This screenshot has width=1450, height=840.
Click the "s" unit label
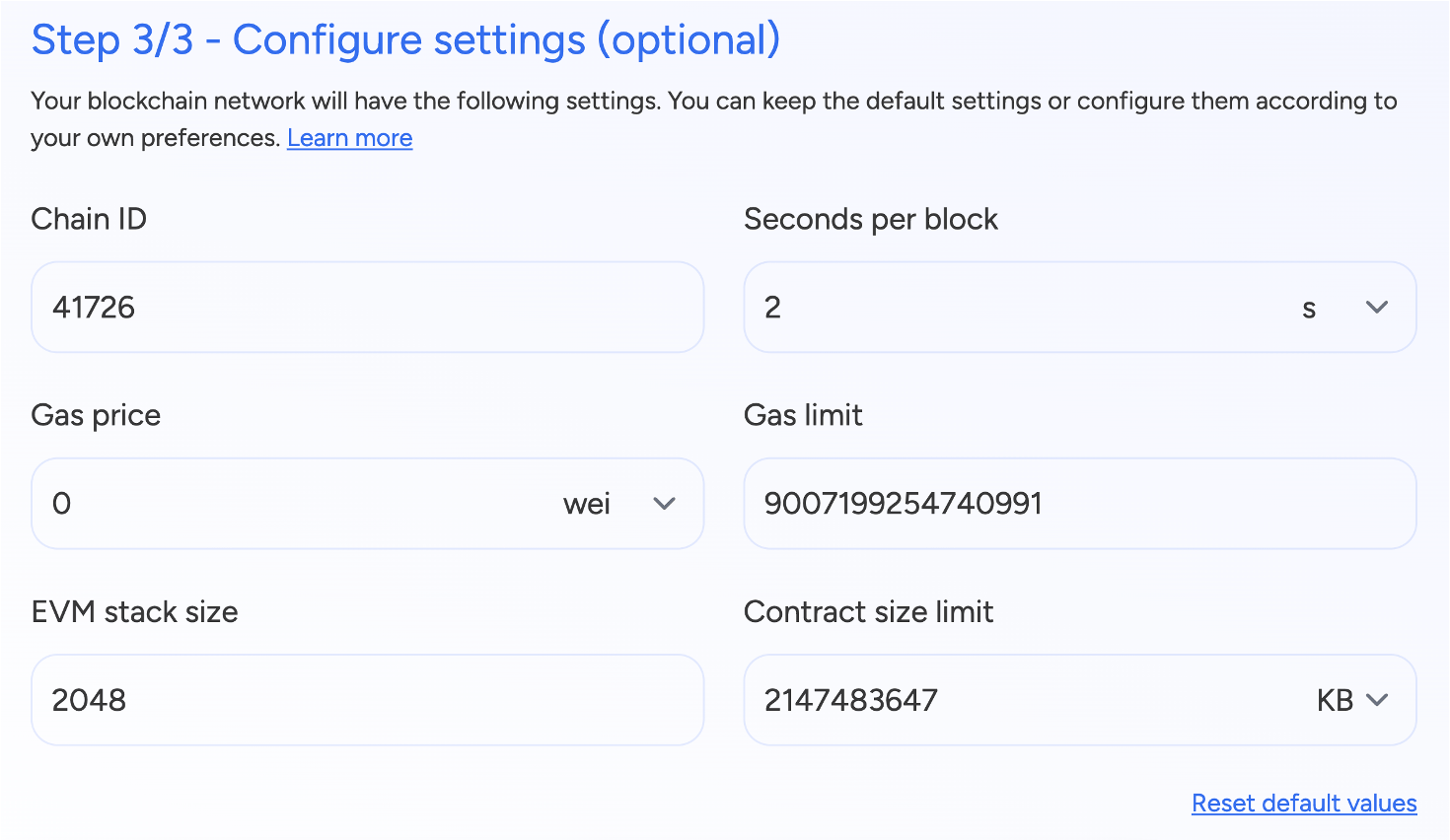1309,307
